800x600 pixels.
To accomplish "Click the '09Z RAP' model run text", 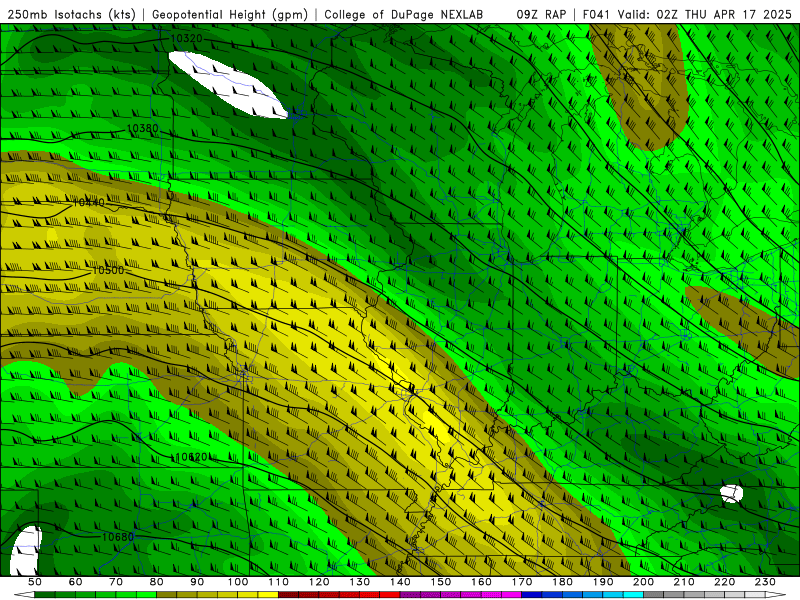I will (541, 14).
